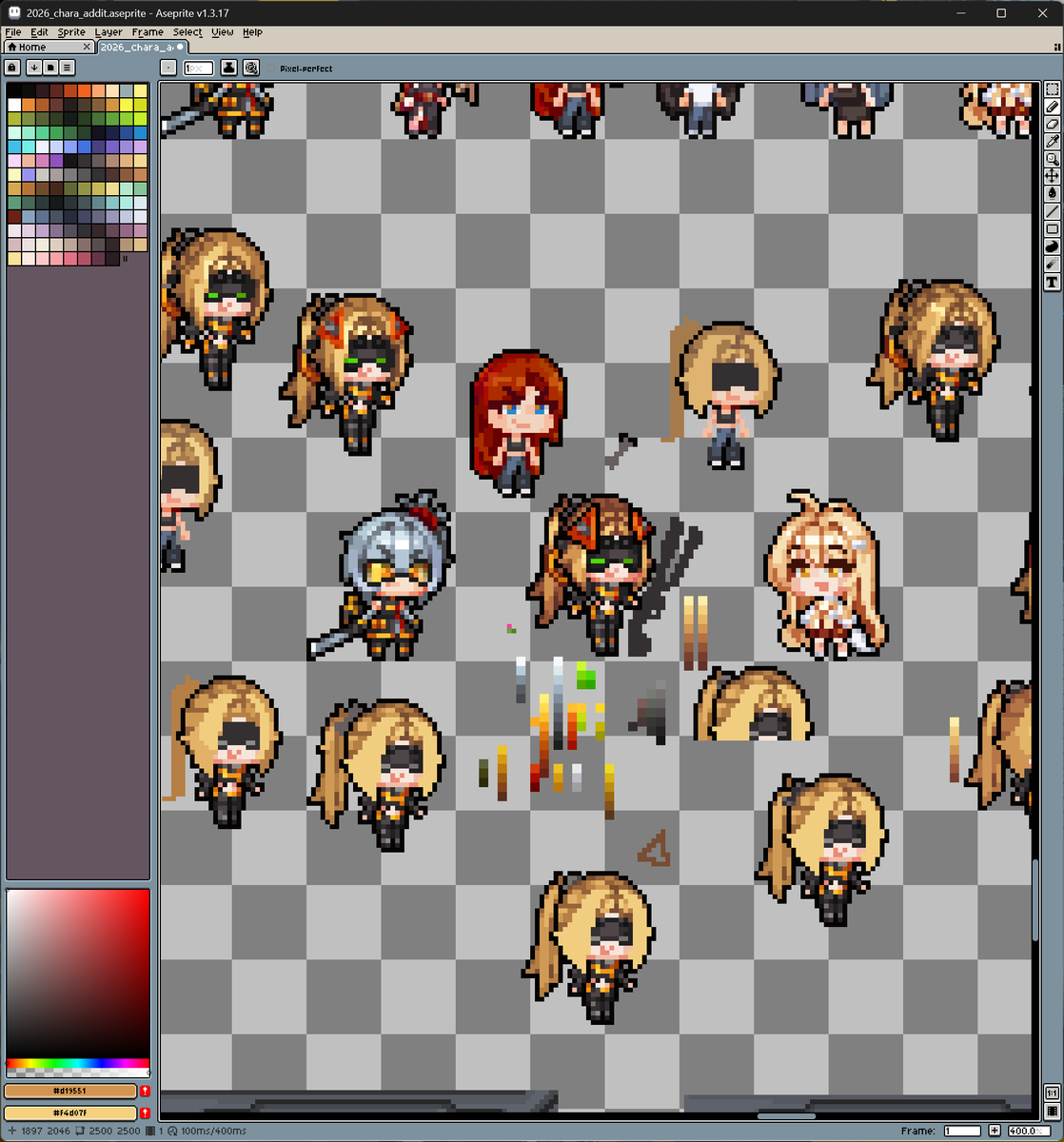Click the 100ms/400ms text in status bar
Screen dimensions: 1064x1142
[213, 1131]
